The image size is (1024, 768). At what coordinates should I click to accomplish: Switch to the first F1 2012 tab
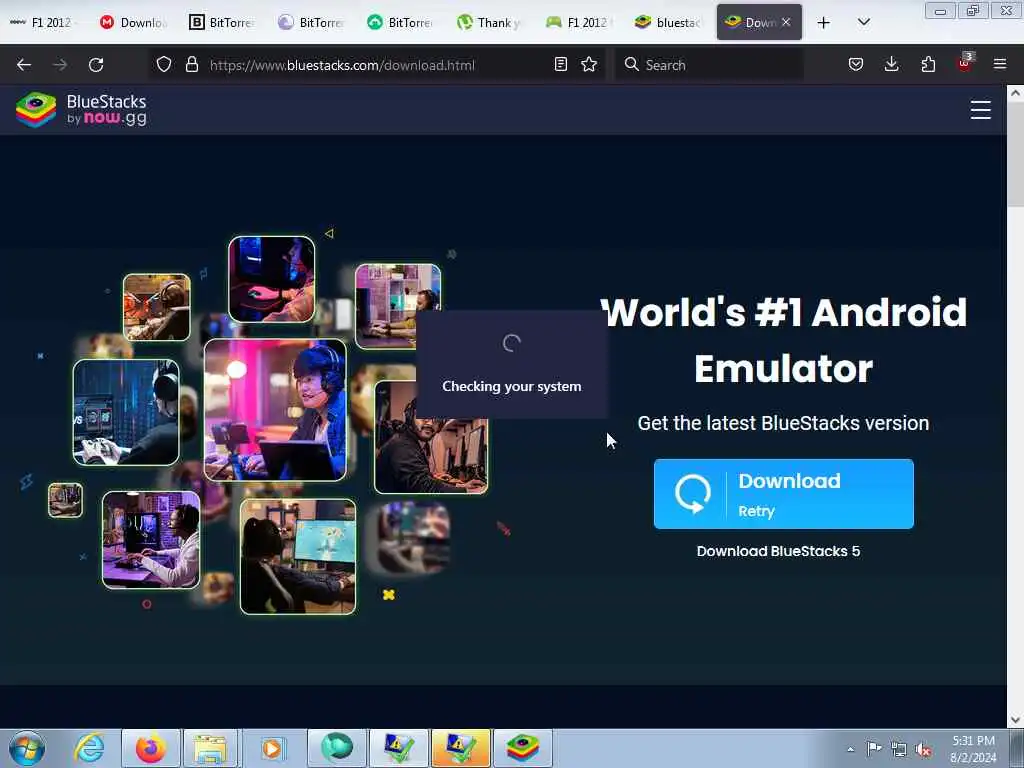pos(44,23)
